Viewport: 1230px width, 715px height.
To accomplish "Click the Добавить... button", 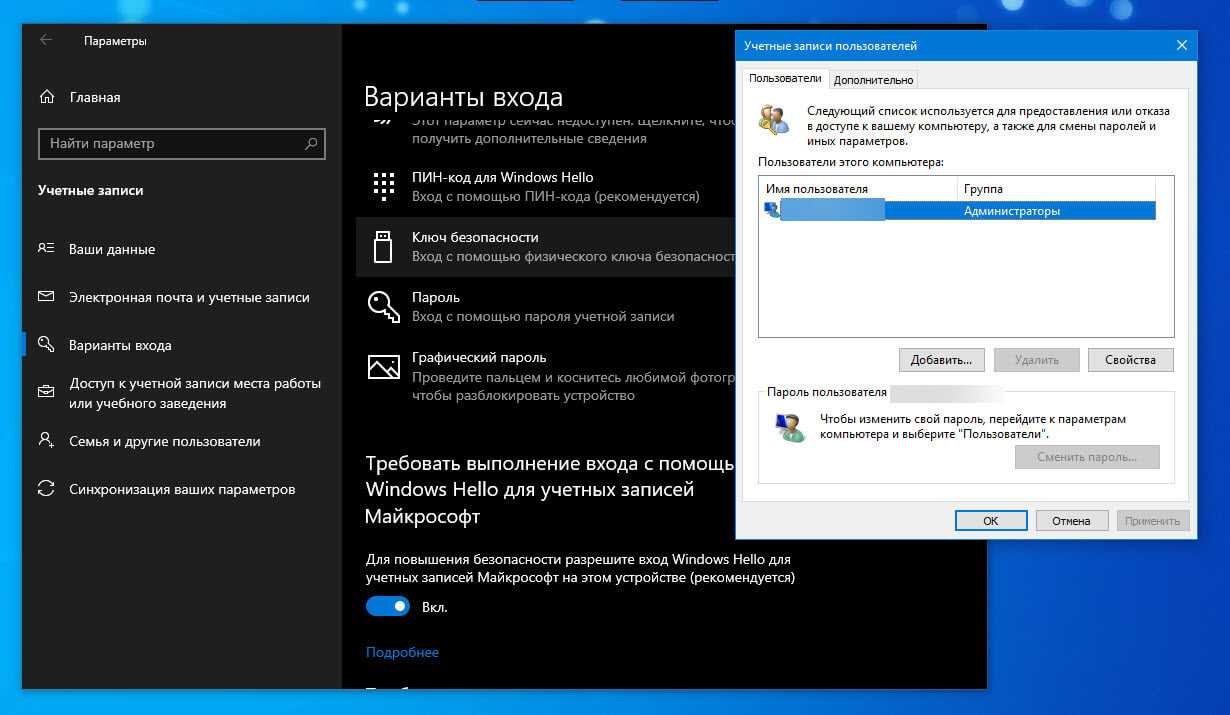I will tap(941, 360).
